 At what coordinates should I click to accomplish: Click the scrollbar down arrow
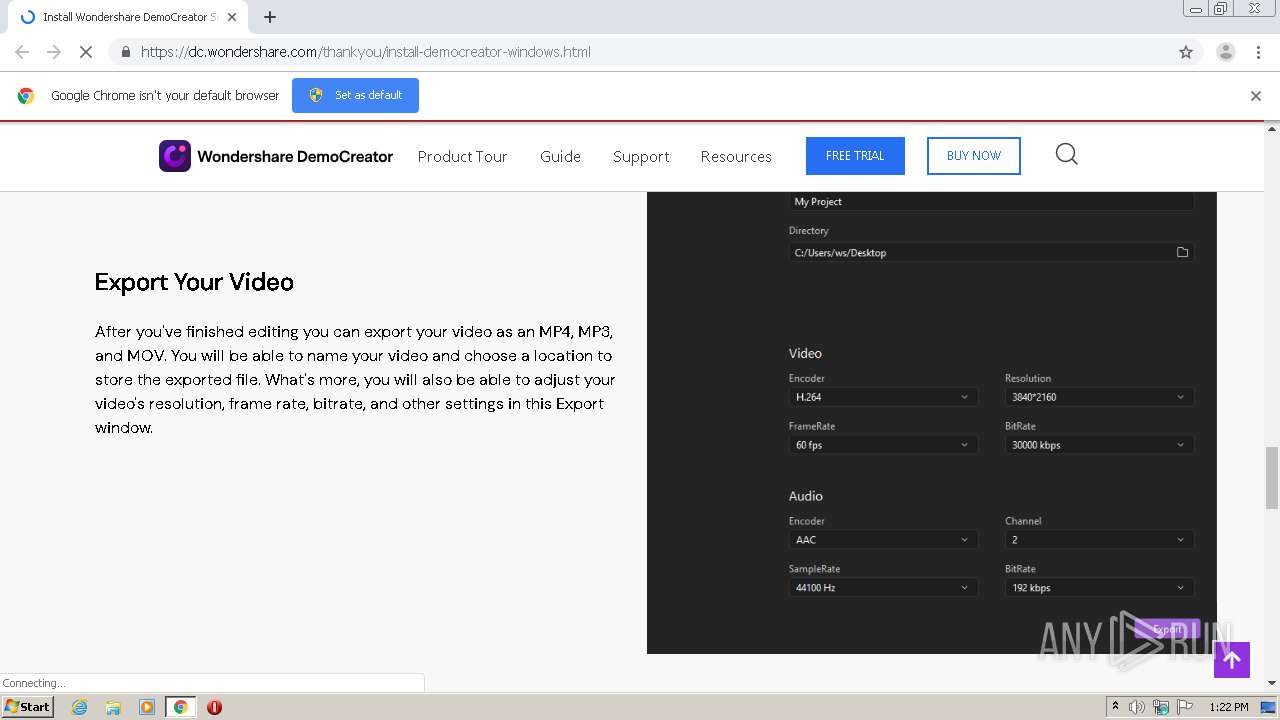(x=1272, y=683)
